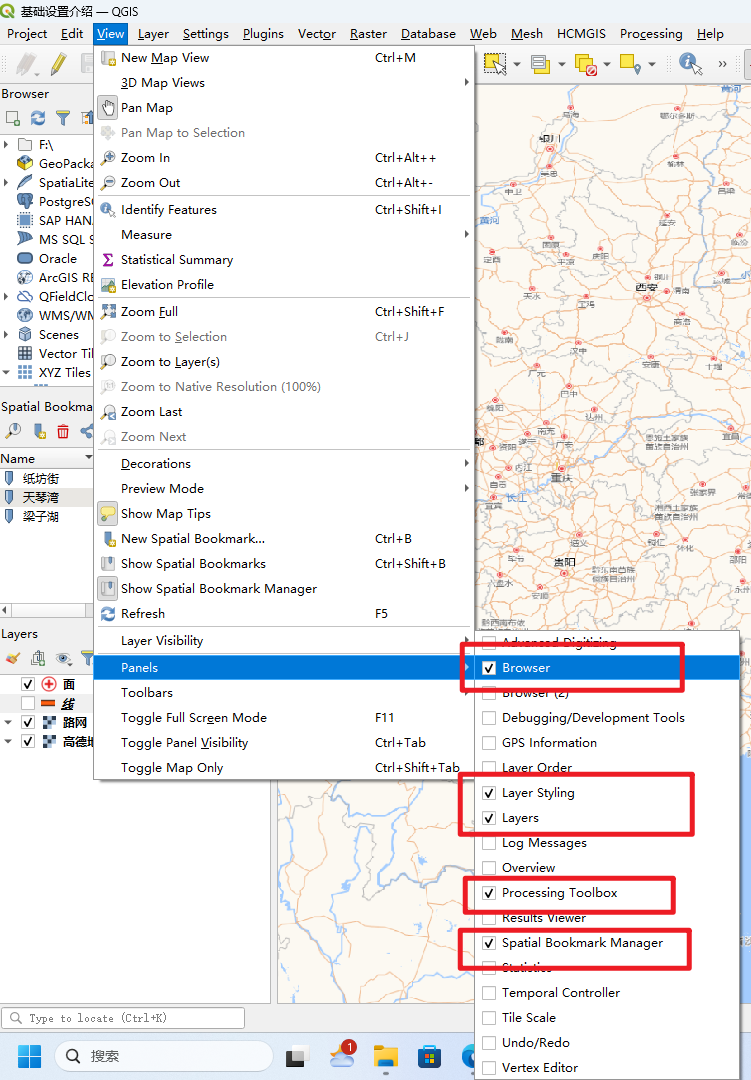Click the Windows taskbar 搜索 box
Viewport: 751px width, 1080px height.
coord(164,1056)
